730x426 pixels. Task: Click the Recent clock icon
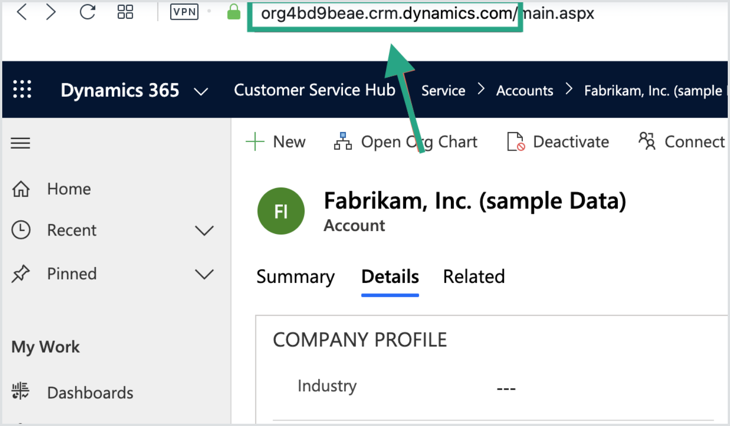[x=21, y=230]
